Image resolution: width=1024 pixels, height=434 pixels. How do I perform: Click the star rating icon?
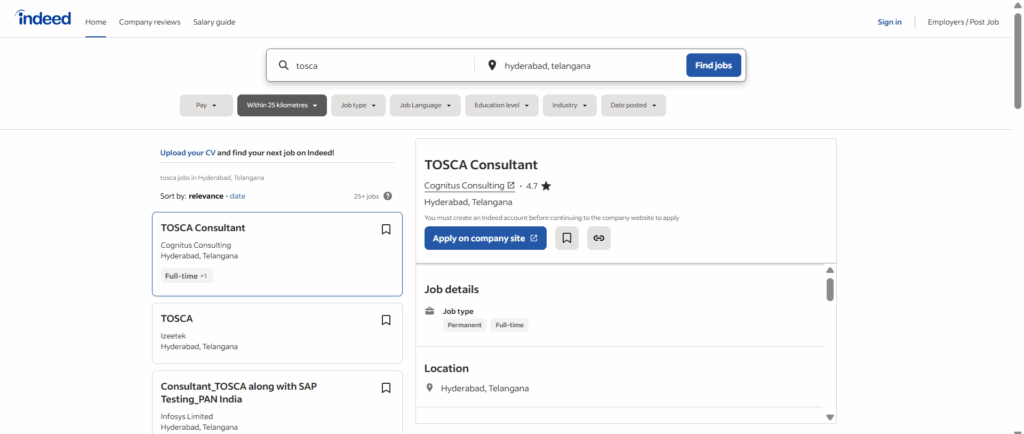point(546,186)
